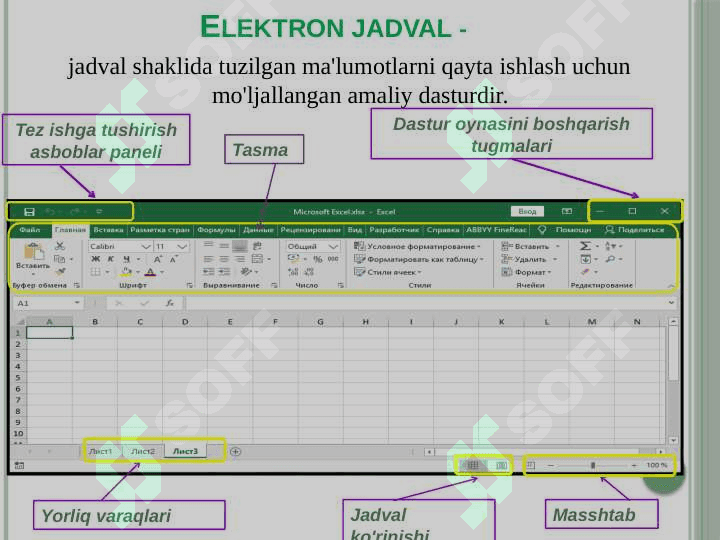This screenshot has height=540, width=720.
Task: Open the Файл tab
Action: pos(30,230)
